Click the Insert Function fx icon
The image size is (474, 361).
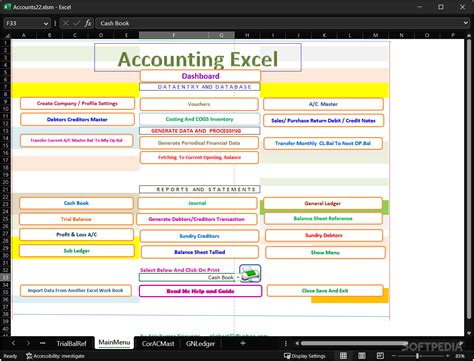88,23
